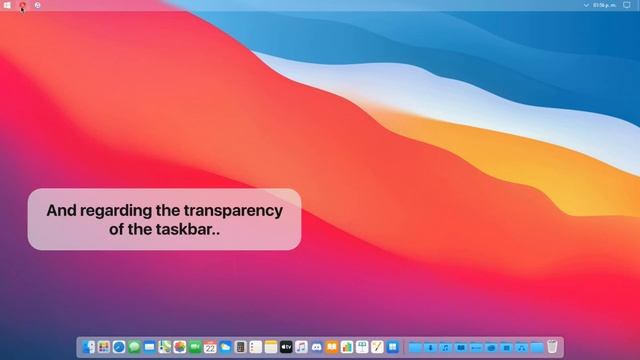Open Numbers chart icon in dock
This screenshot has width=640, height=360.
click(347, 347)
